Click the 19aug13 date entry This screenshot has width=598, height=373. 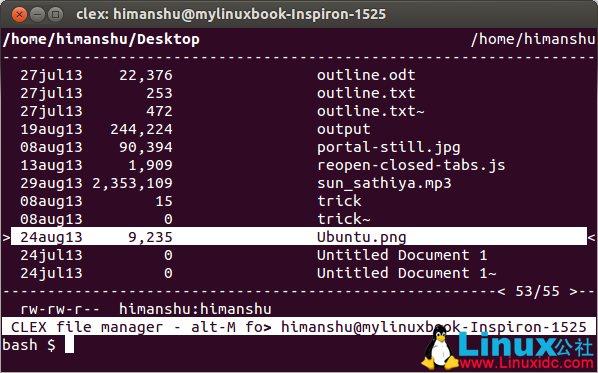(x=51, y=129)
